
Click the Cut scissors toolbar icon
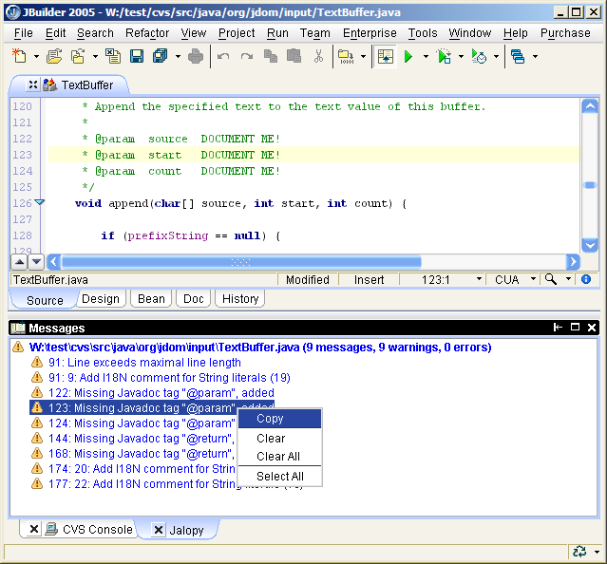click(x=318, y=56)
